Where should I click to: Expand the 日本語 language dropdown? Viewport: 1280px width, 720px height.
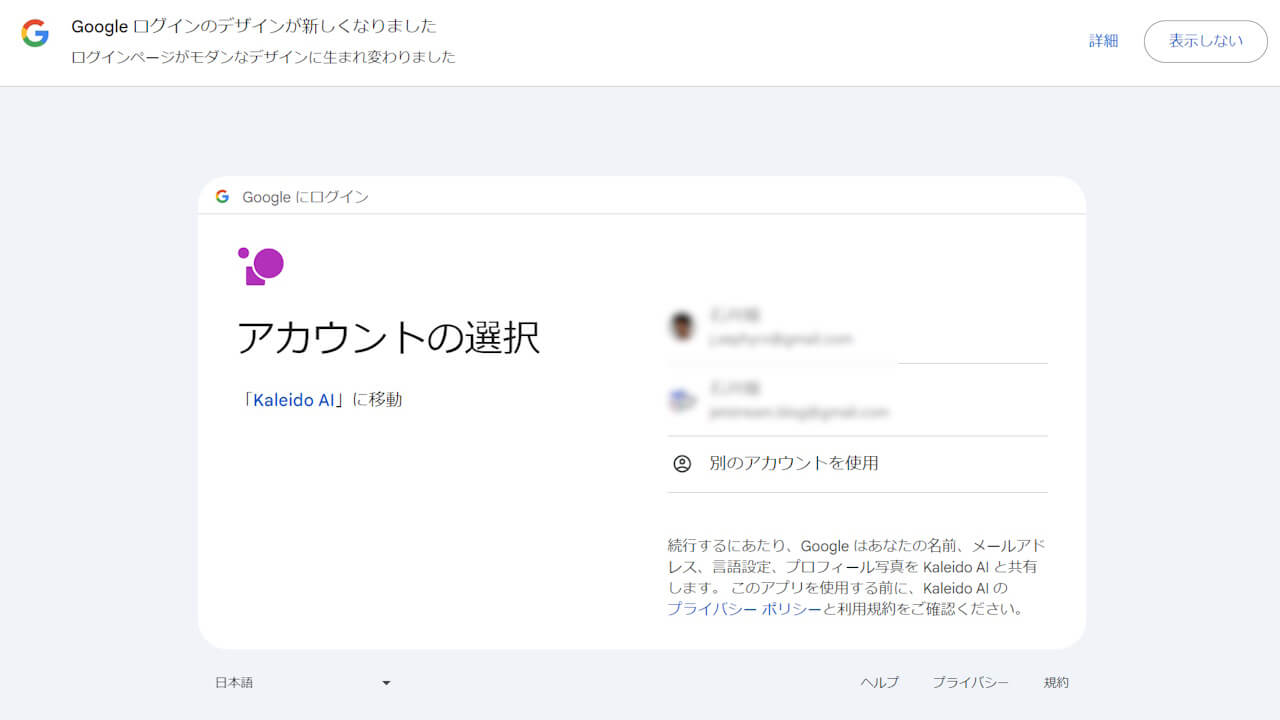[x=303, y=683]
